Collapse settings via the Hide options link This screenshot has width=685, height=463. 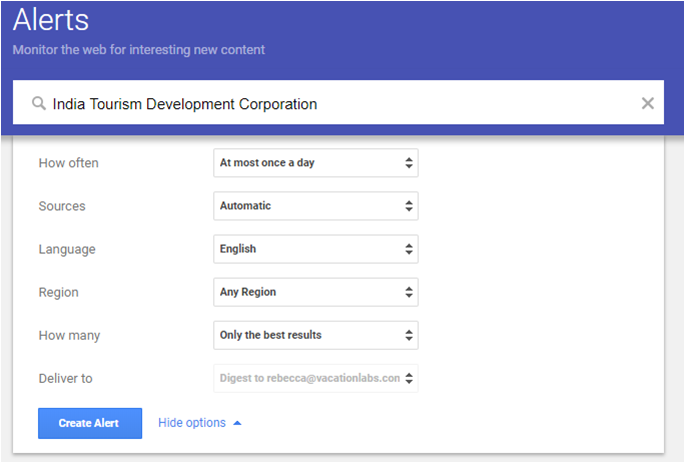192,423
